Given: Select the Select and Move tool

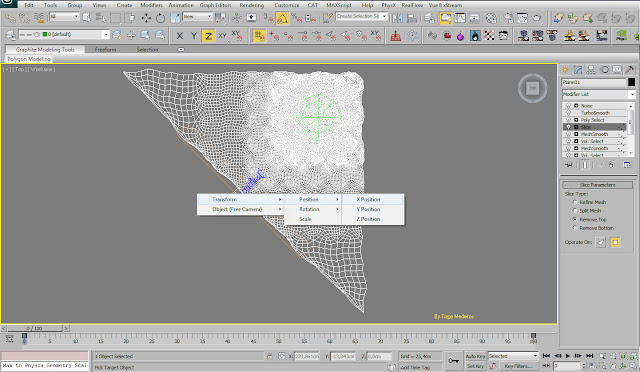Looking at the screenshot, I should pyautogui.click(x=146, y=18).
